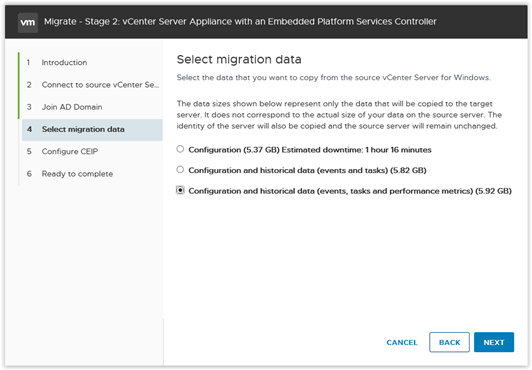Select the Configuration (5.37 GB) radio option
This screenshot has height=370, width=532.
tap(180, 149)
